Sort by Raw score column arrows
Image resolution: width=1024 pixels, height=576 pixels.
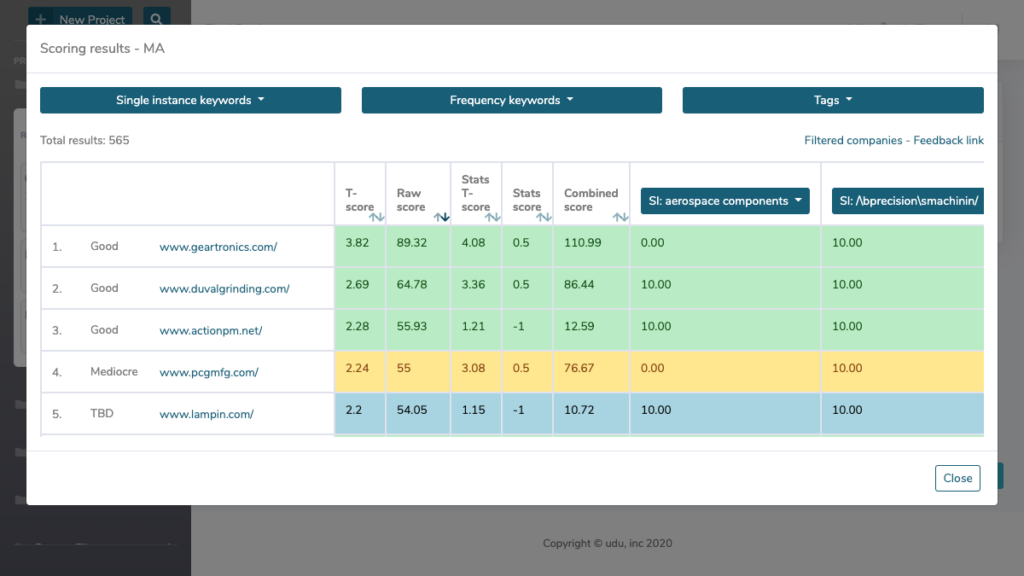pyautogui.click(x=441, y=217)
